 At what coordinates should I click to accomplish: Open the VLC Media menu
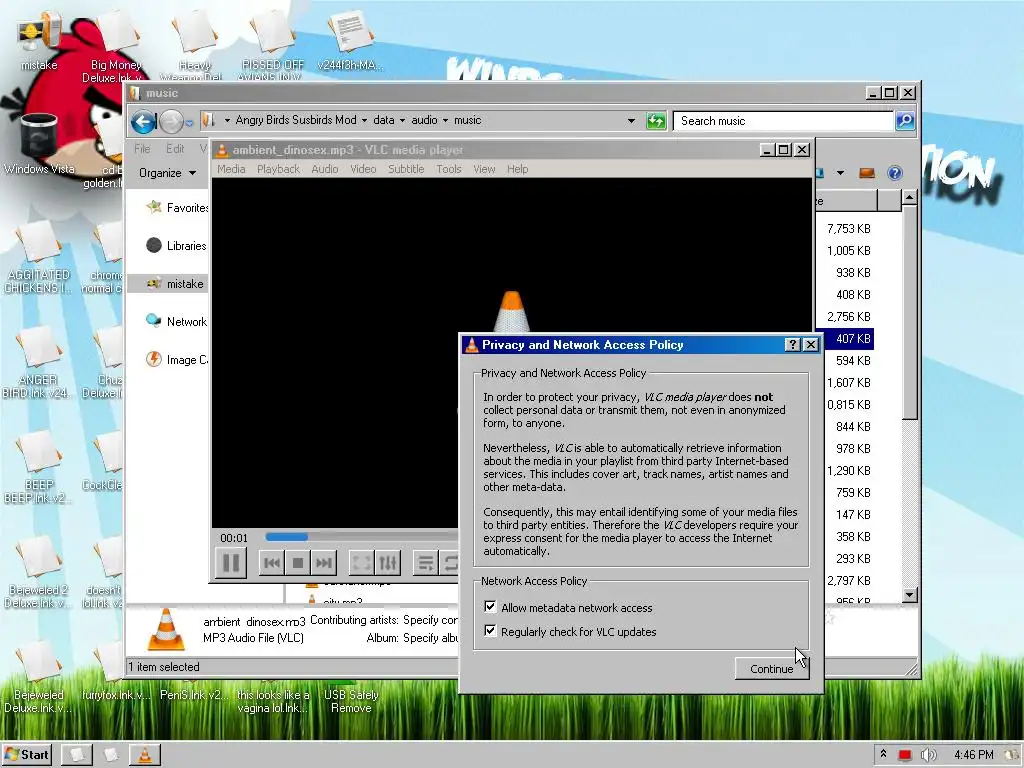coord(231,169)
